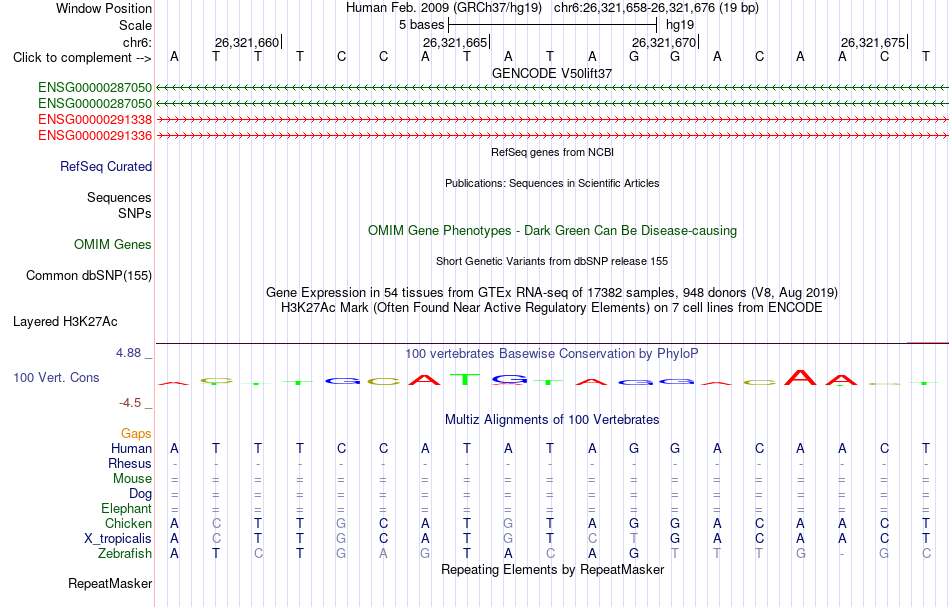Viewport: 950px width, 607px height.
Task: Open Common dbSNP(155) track label
Action: click(x=89, y=276)
